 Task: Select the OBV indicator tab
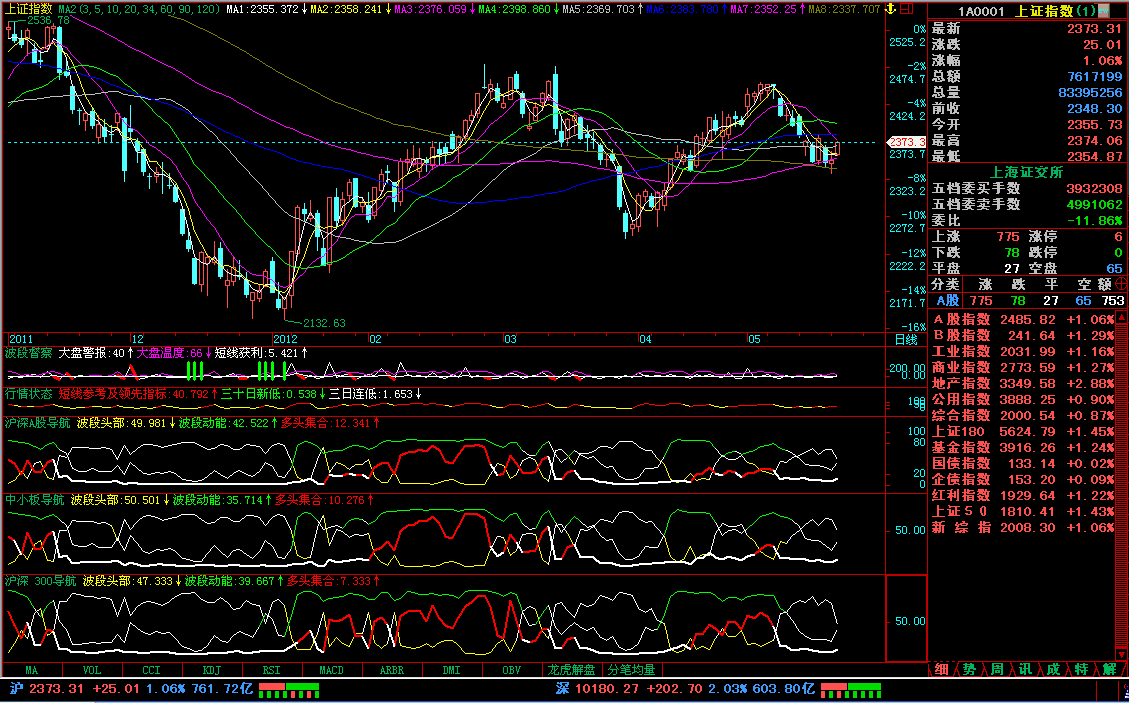point(511,670)
